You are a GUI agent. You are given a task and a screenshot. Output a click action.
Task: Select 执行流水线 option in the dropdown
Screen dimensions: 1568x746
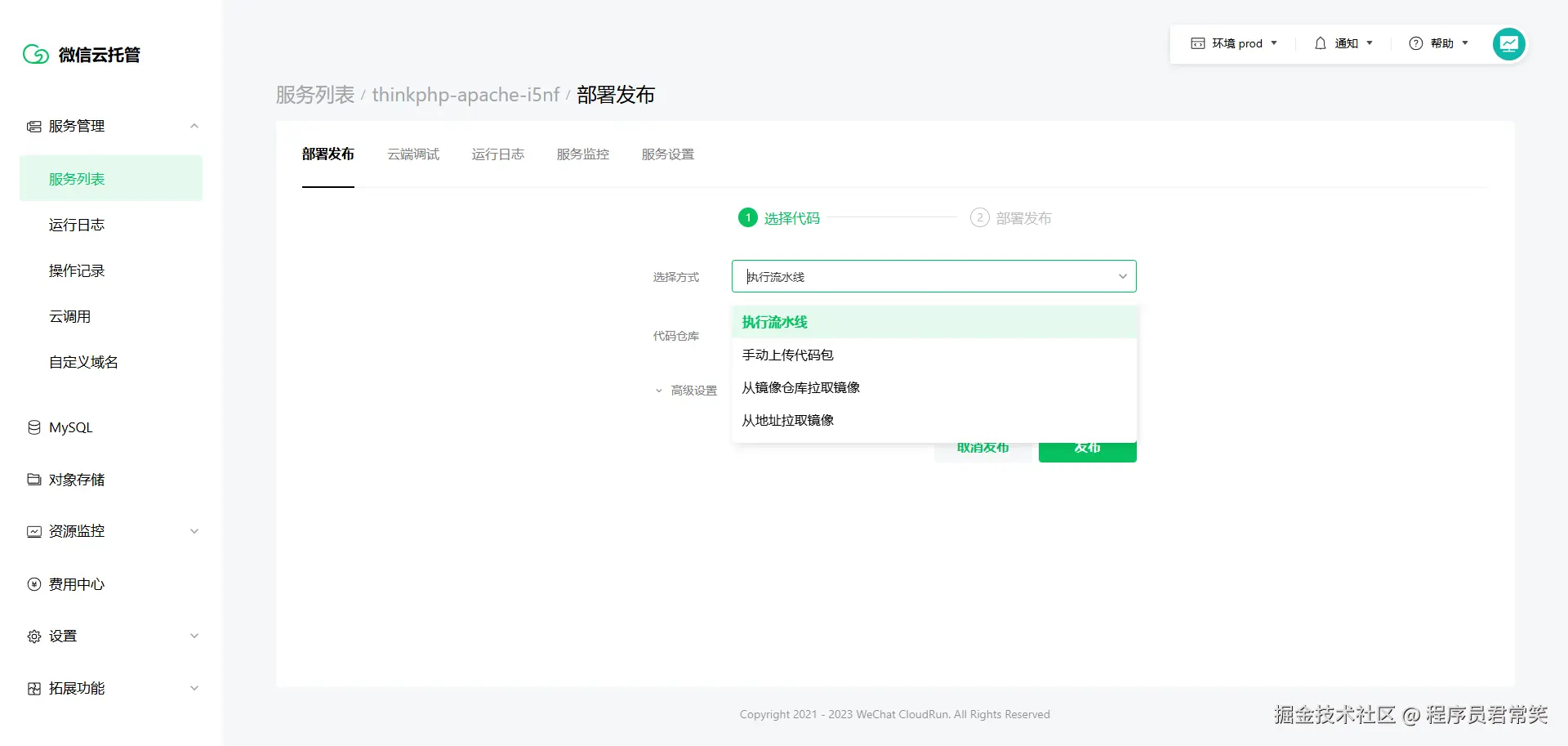(x=934, y=322)
